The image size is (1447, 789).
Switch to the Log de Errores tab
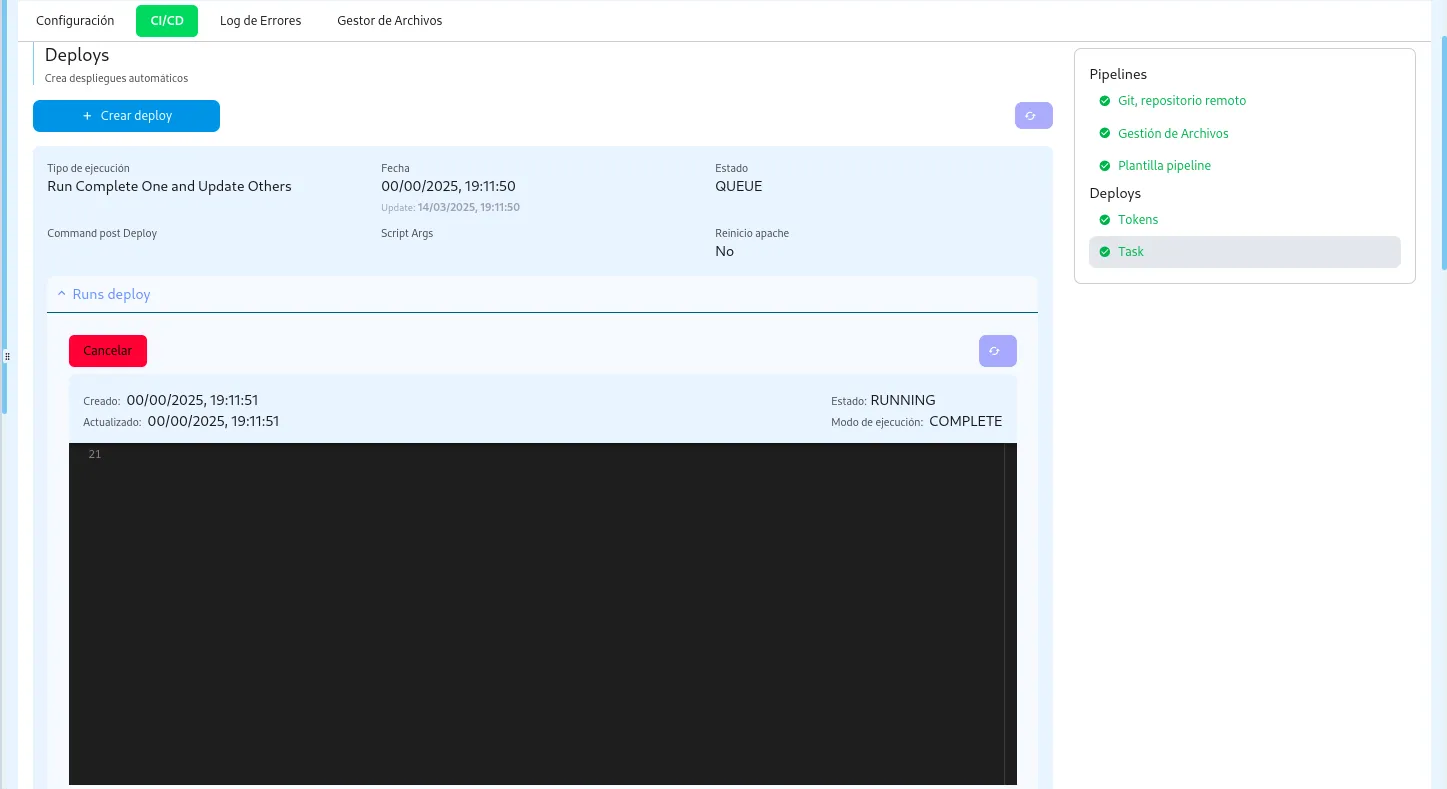pos(260,20)
